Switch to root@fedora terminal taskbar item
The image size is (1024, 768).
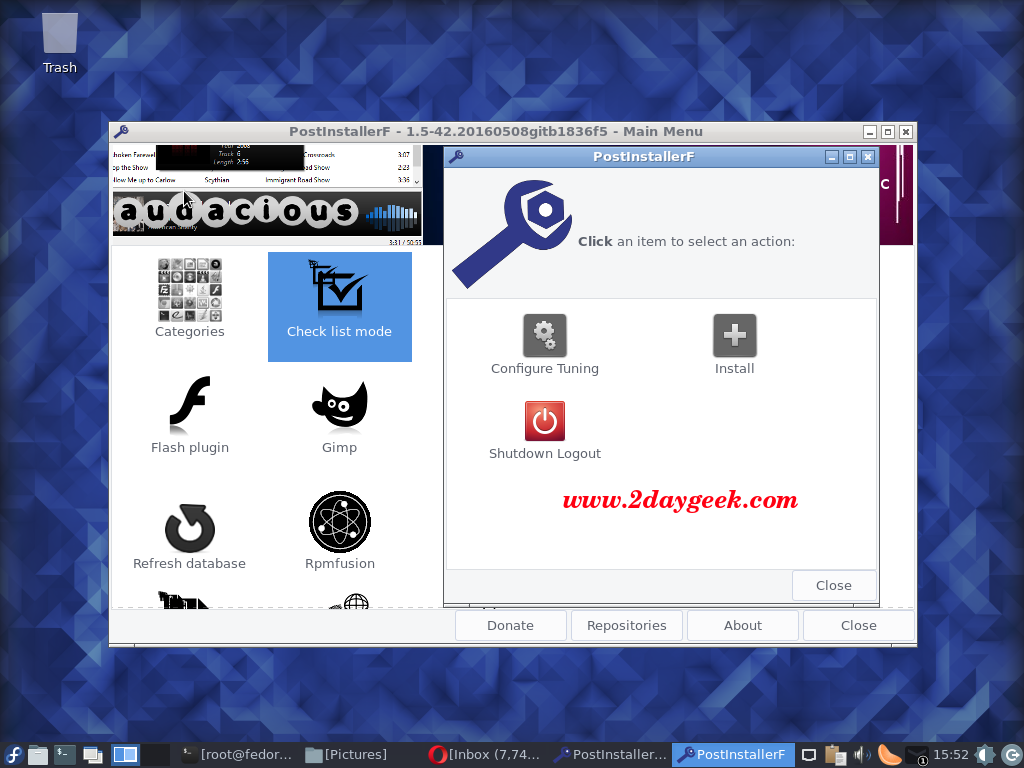(x=237, y=755)
